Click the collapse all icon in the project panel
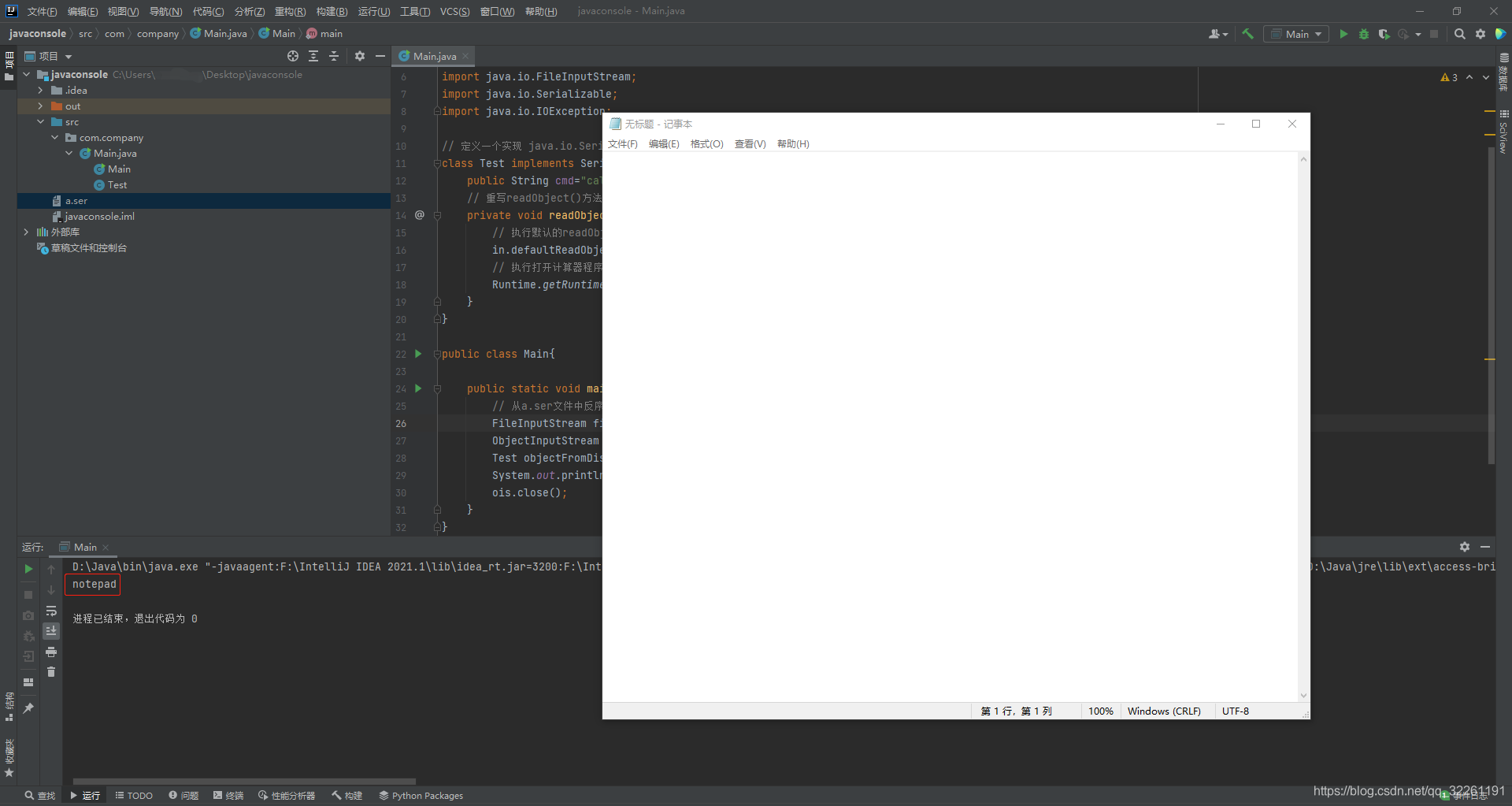1512x806 pixels. click(334, 56)
